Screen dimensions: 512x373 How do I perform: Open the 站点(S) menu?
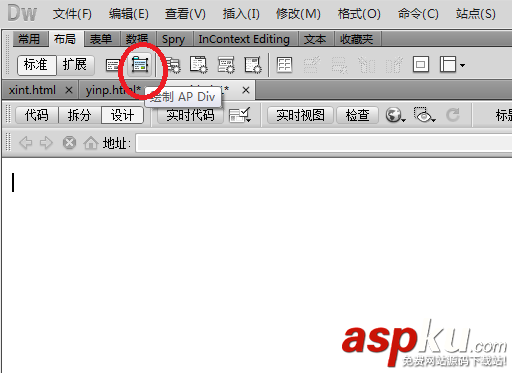pyautogui.click(x=476, y=14)
